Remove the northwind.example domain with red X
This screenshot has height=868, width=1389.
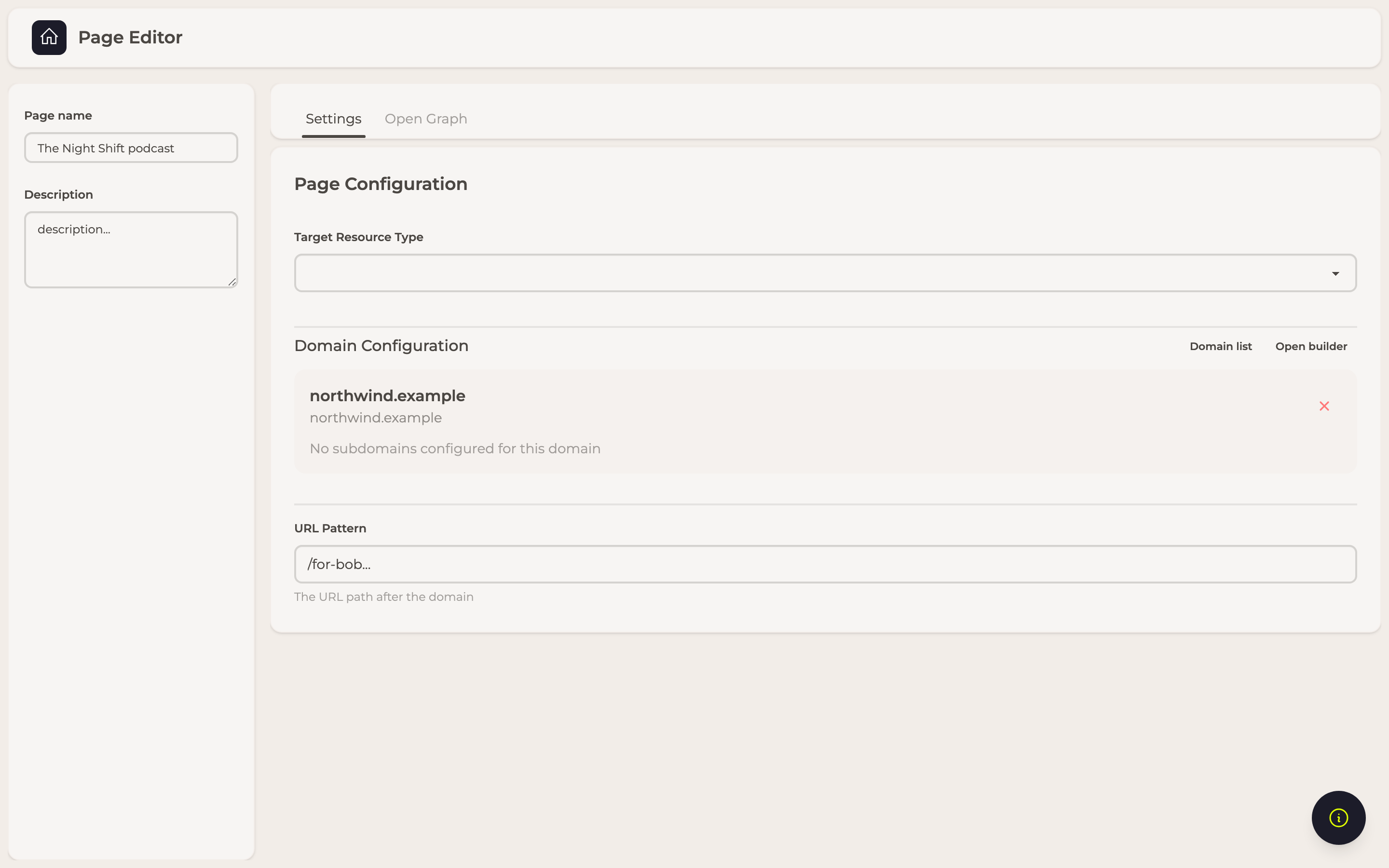click(x=1324, y=407)
